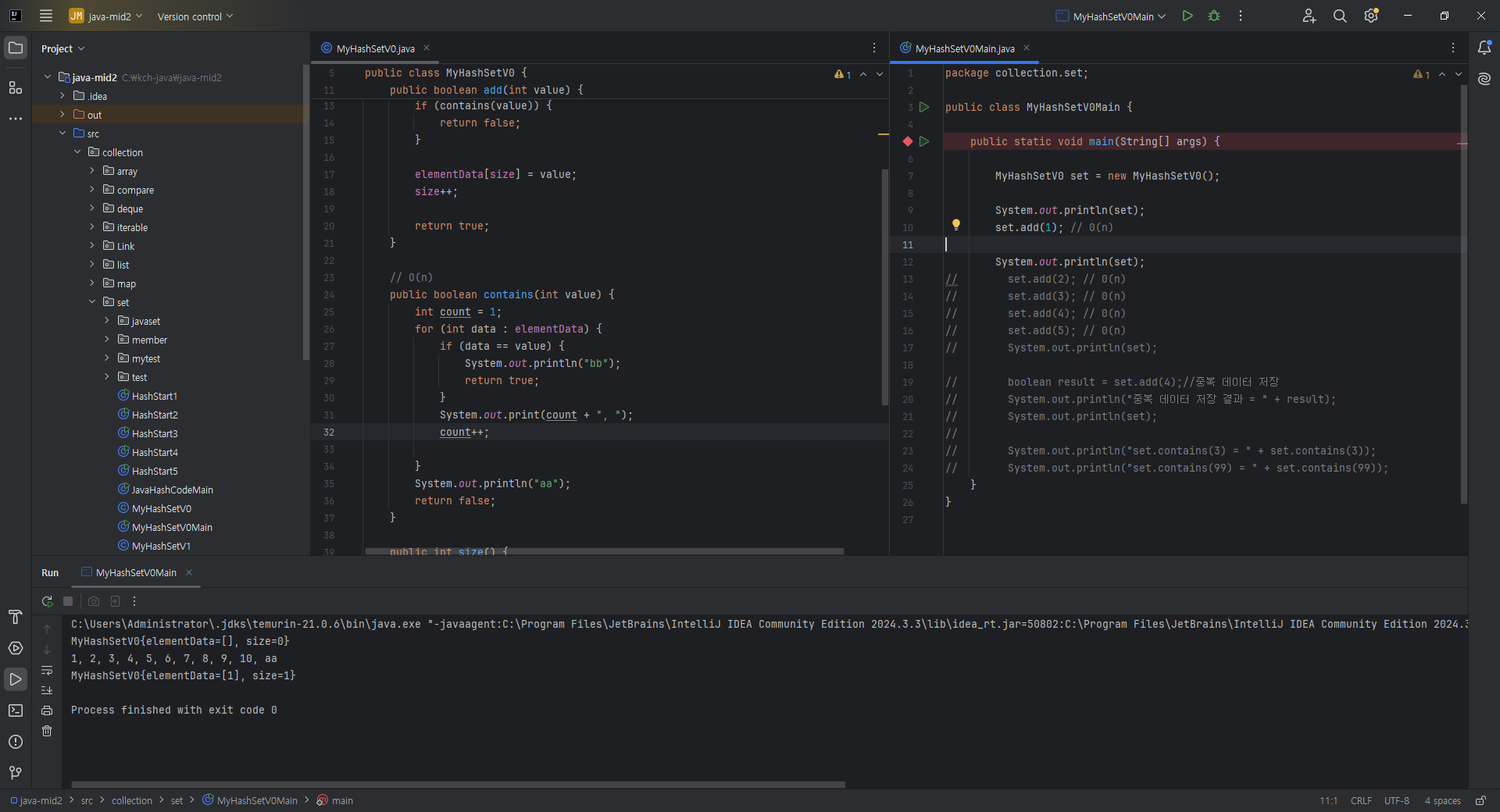Toggle the Run tool window icon

pyautogui.click(x=16, y=679)
